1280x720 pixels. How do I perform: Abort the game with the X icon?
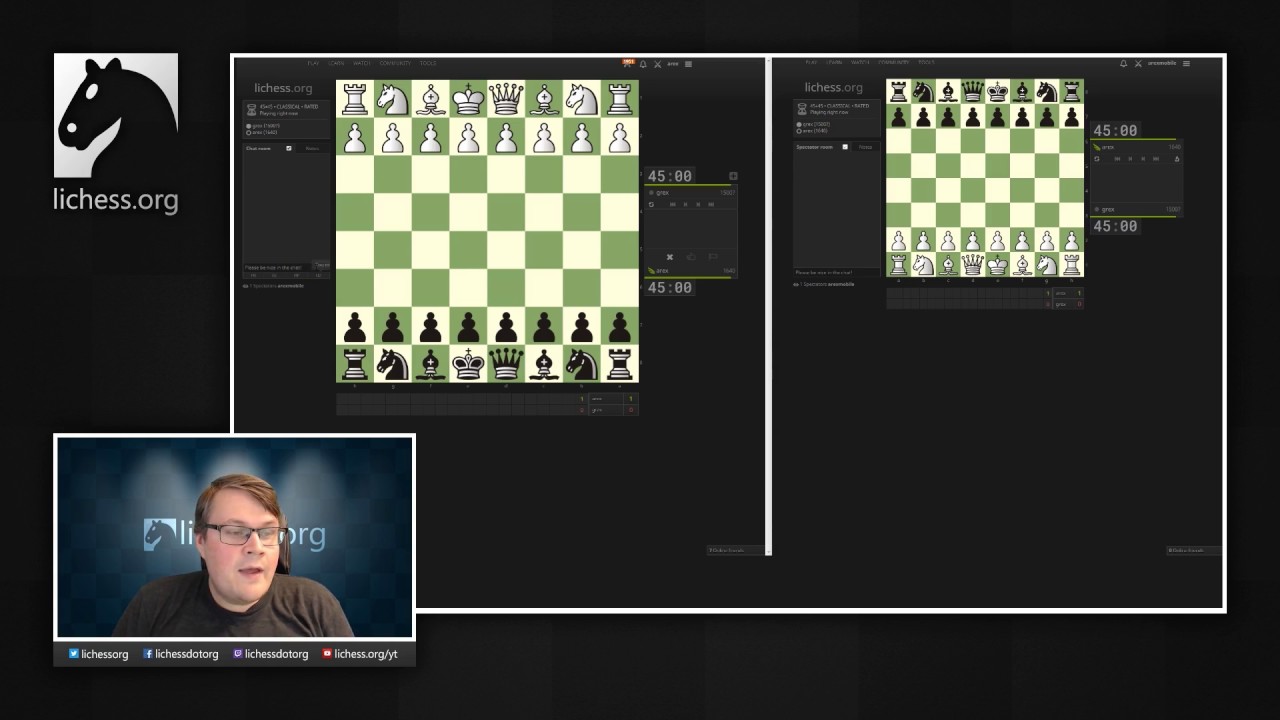tap(670, 257)
